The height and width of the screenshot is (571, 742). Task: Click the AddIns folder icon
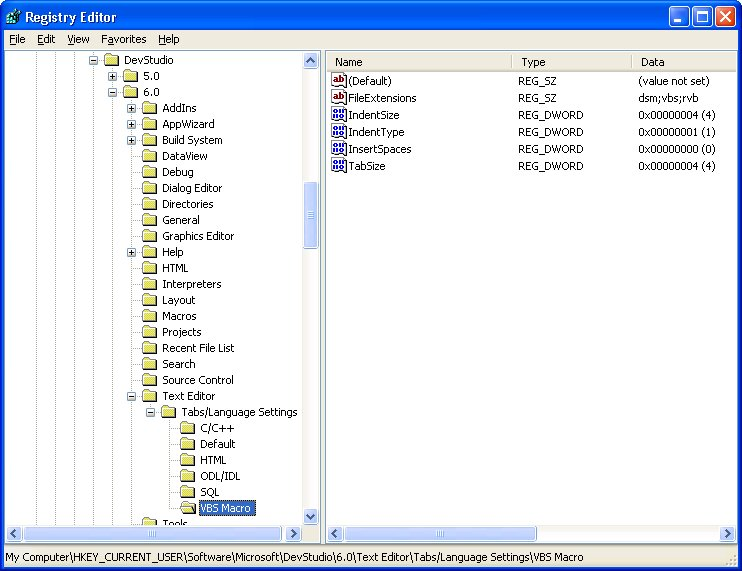click(x=150, y=108)
